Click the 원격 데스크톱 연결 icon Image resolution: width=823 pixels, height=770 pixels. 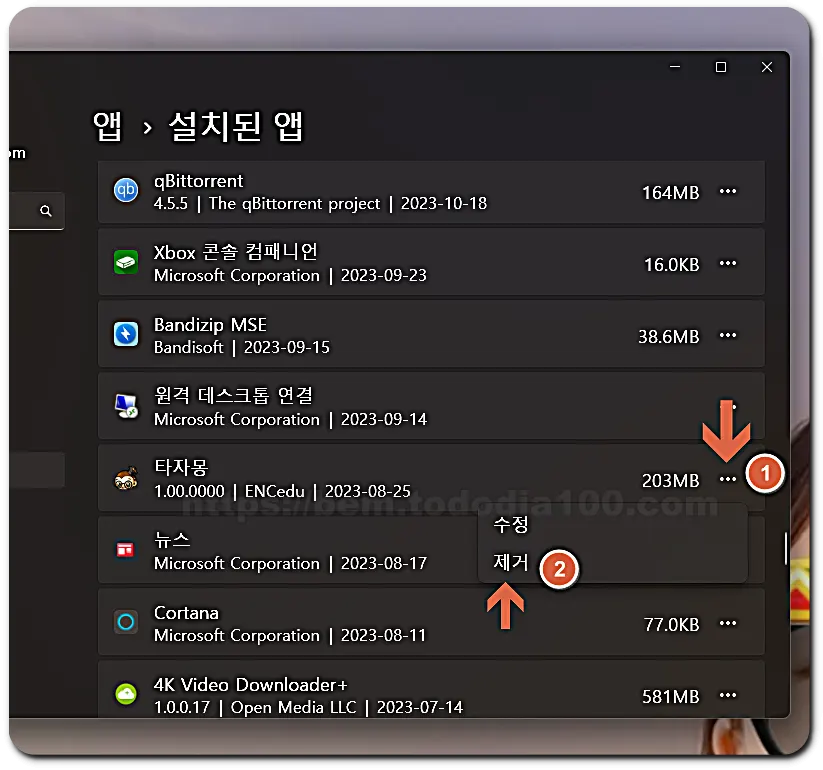pyautogui.click(x=125, y=406)
